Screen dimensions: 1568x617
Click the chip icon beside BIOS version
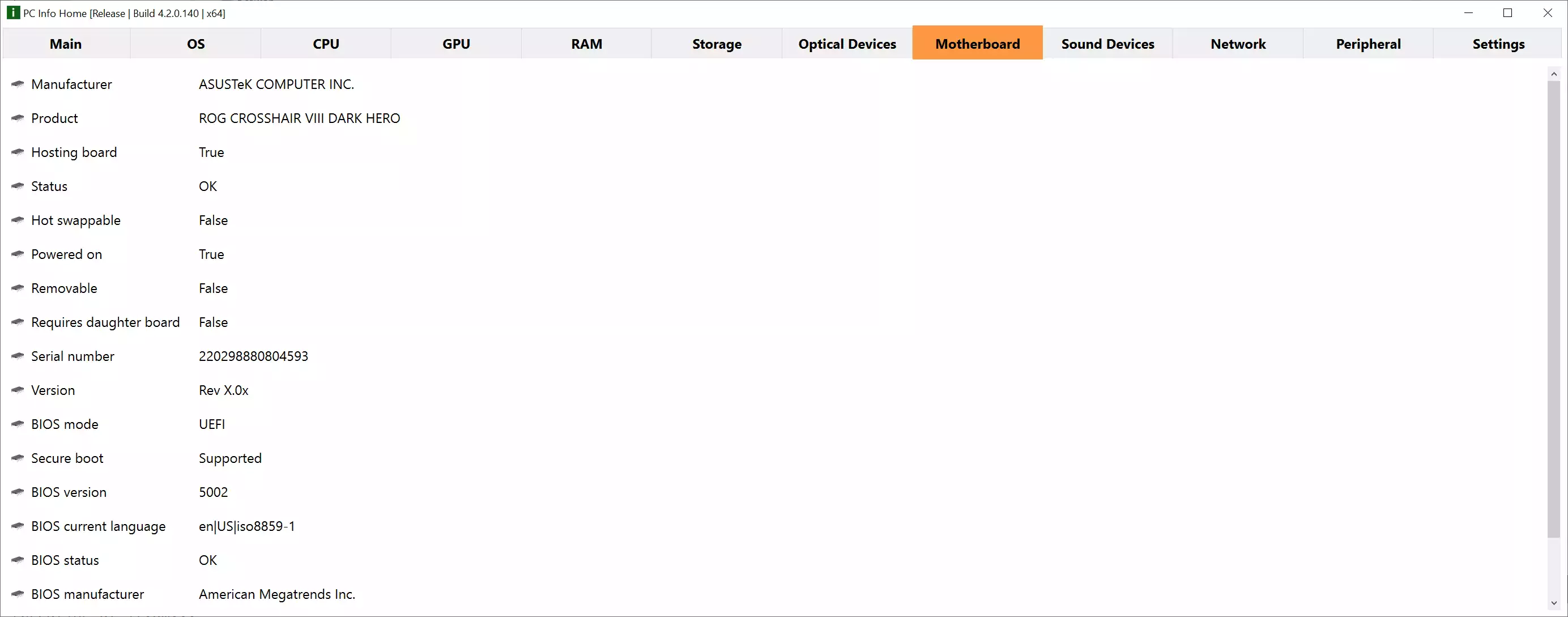18,492
